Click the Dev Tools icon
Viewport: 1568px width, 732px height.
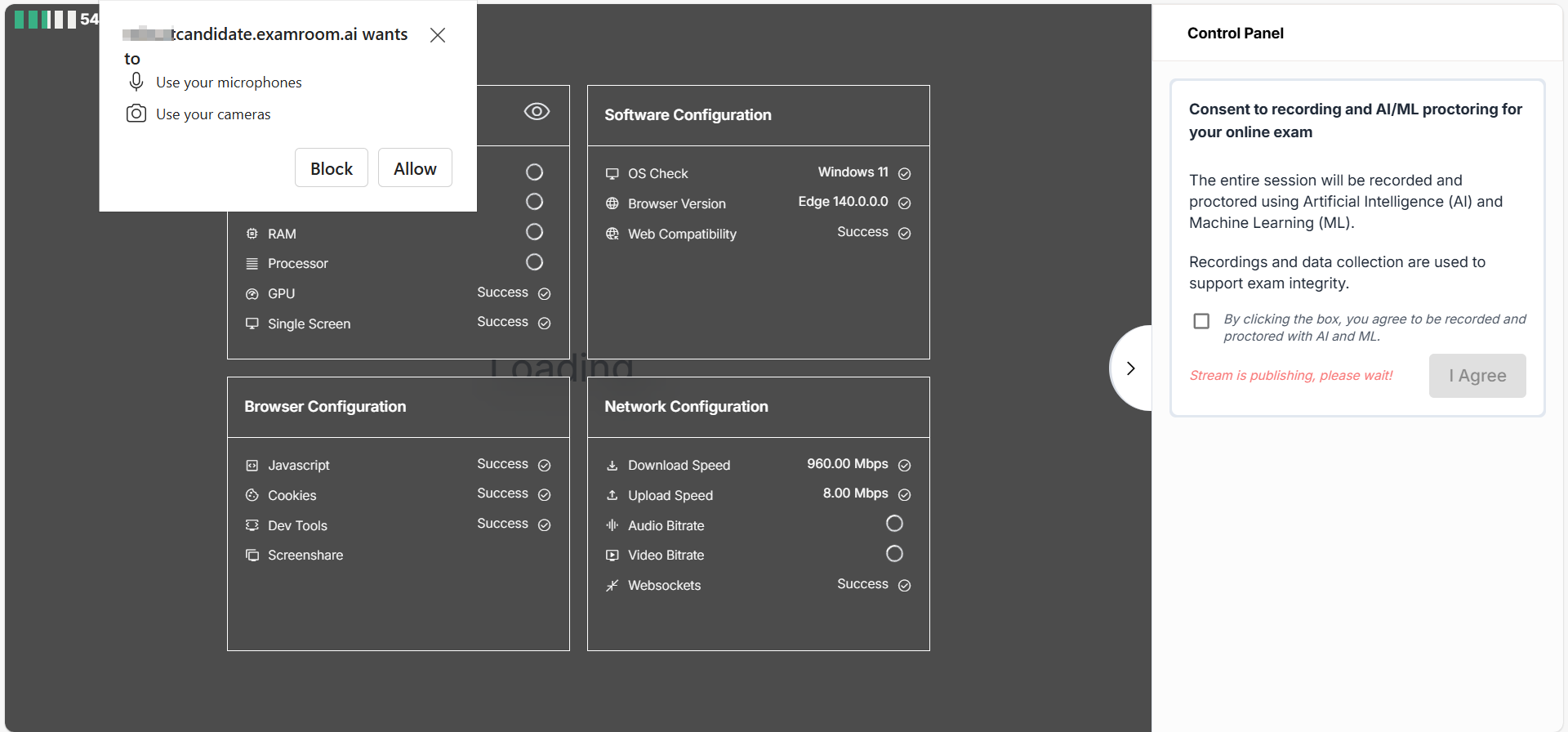[x=252, y=525]
